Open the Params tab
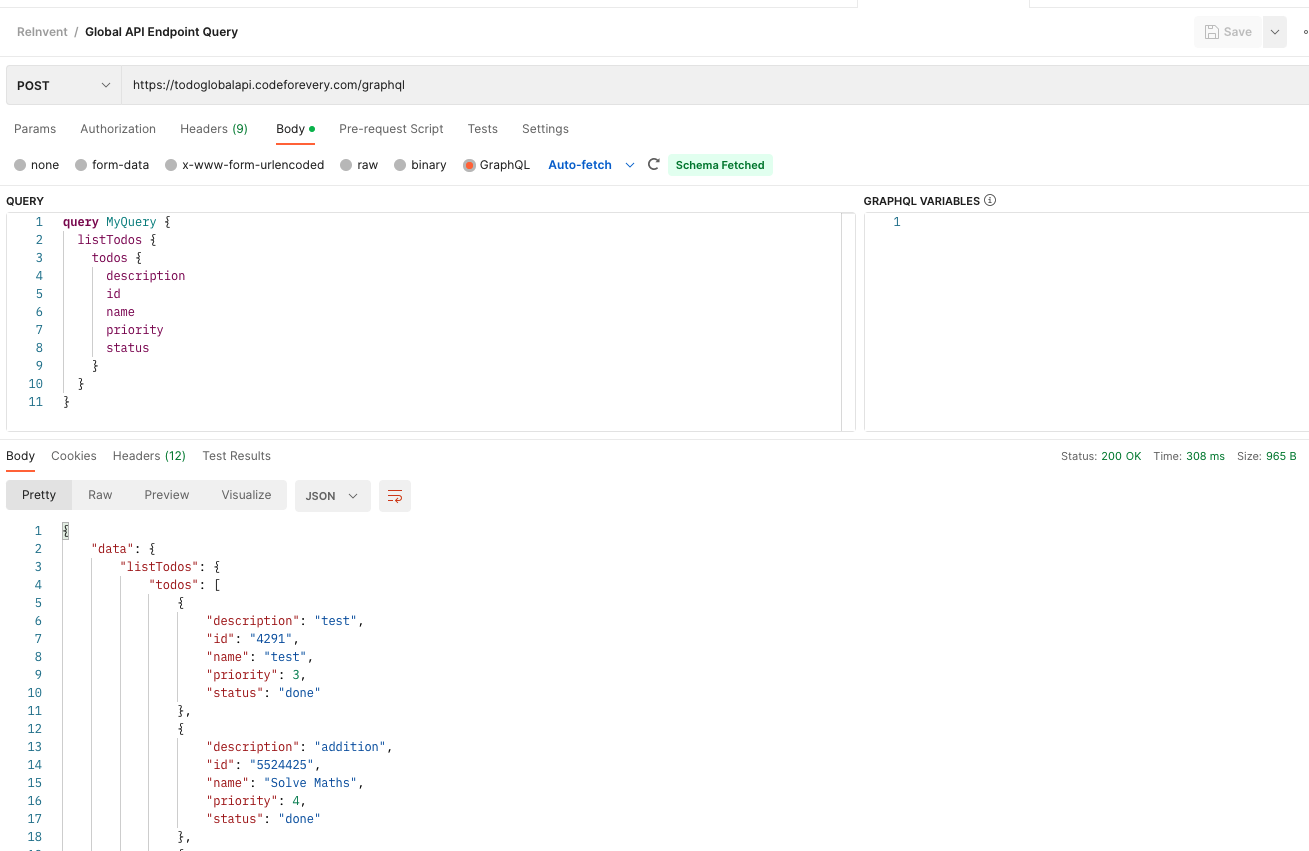Viewport: 1309px width, 851px height. (x=35, y=129)
